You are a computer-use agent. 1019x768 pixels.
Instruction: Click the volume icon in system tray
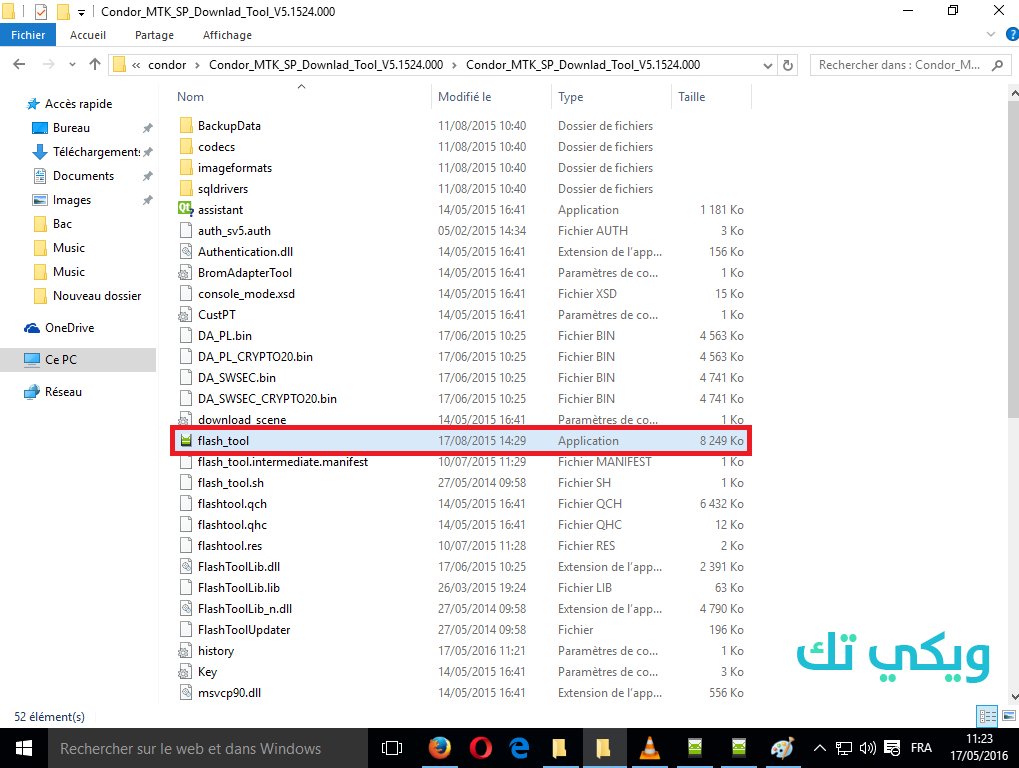pos(868,749)
